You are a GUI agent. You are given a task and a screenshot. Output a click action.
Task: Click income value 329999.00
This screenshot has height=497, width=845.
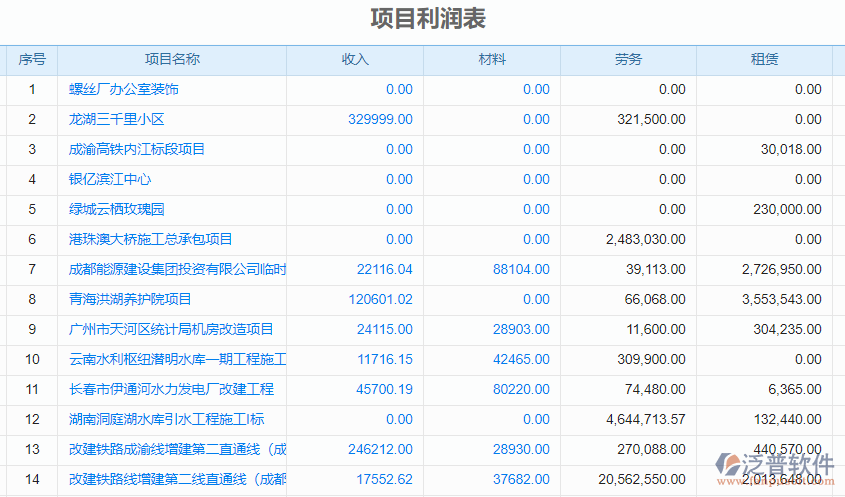coord(380,120)
